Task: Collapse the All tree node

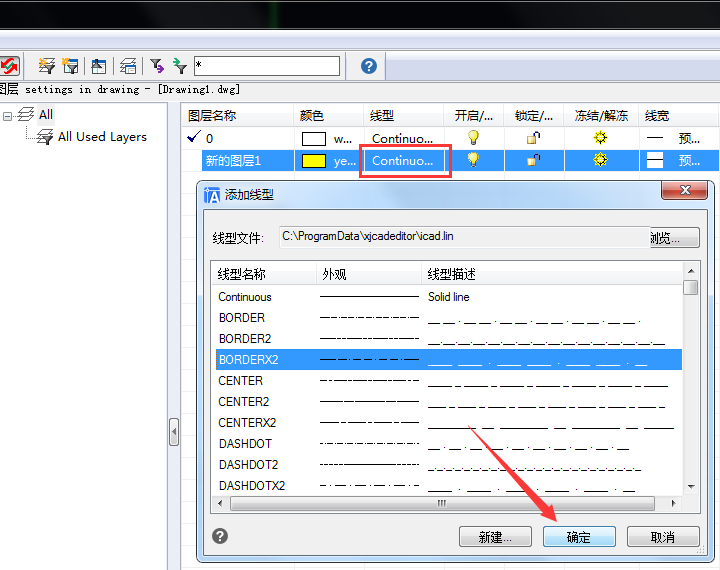Action: click(7, 116)
